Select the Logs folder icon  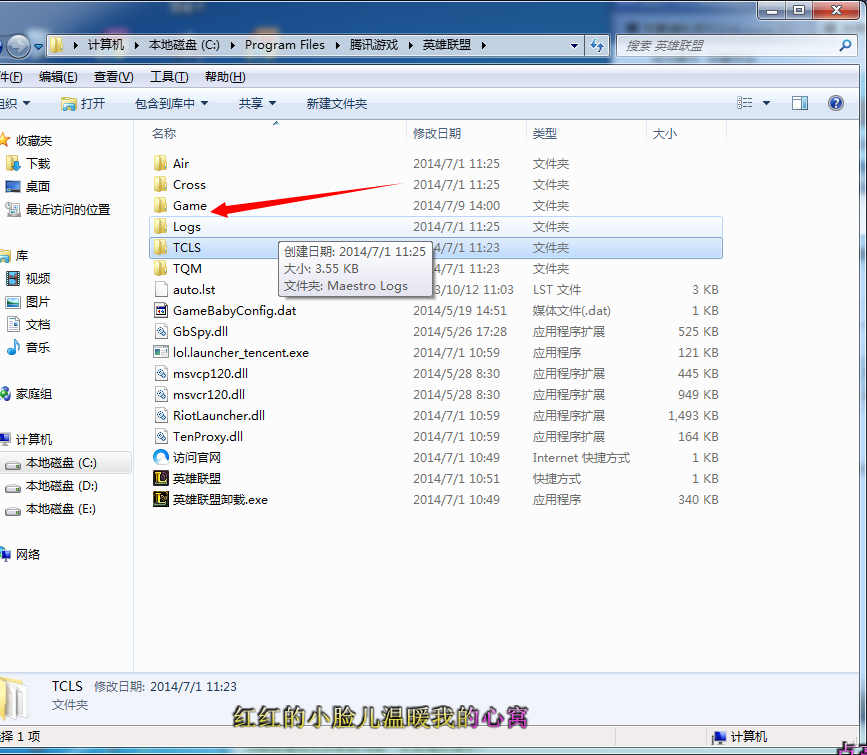tap(160, 226)
